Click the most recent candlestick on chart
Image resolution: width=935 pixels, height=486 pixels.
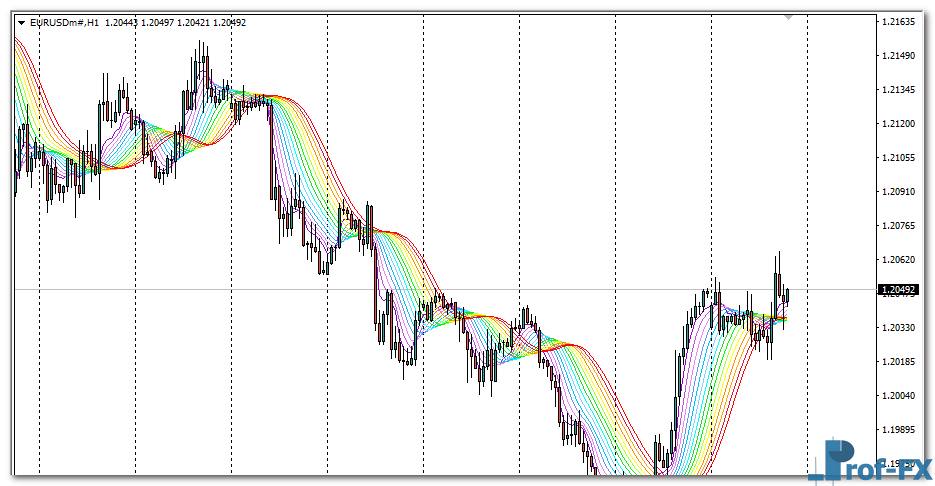click(787, 296)
